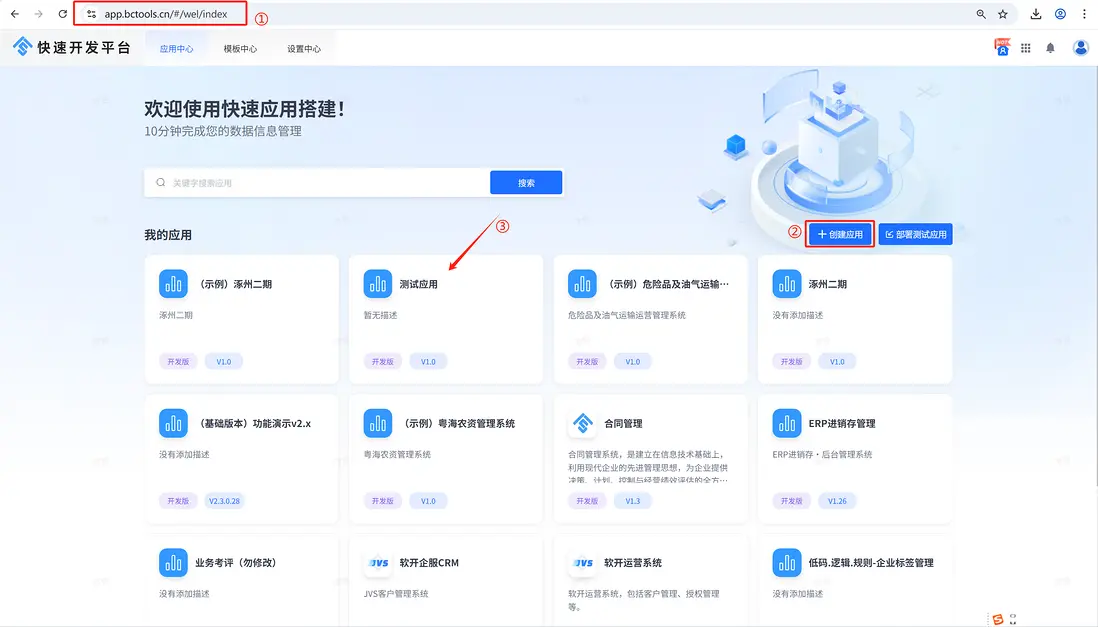Open the 涿州二期 app icon without 示例
This screenshot has height=627, width=1098.
pyautogui.click(x=786, y=284)
